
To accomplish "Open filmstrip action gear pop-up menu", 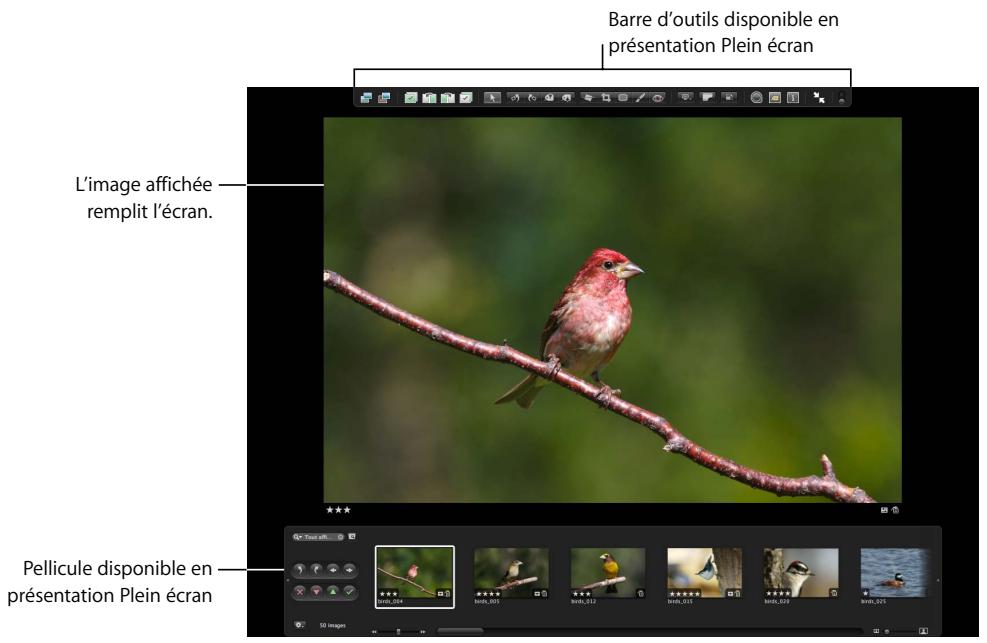I will click(300, 625).
